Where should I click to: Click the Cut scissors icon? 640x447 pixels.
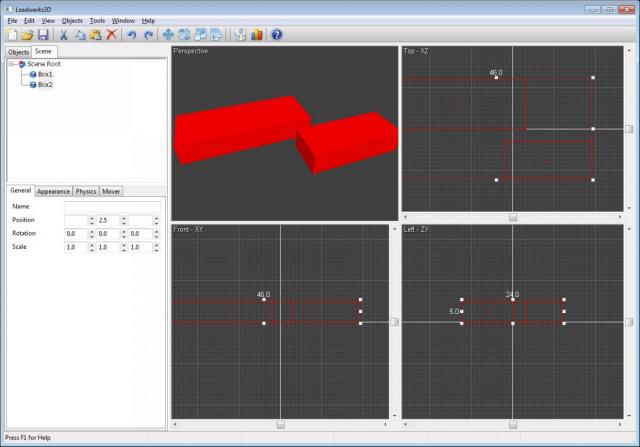click(64, 35)
